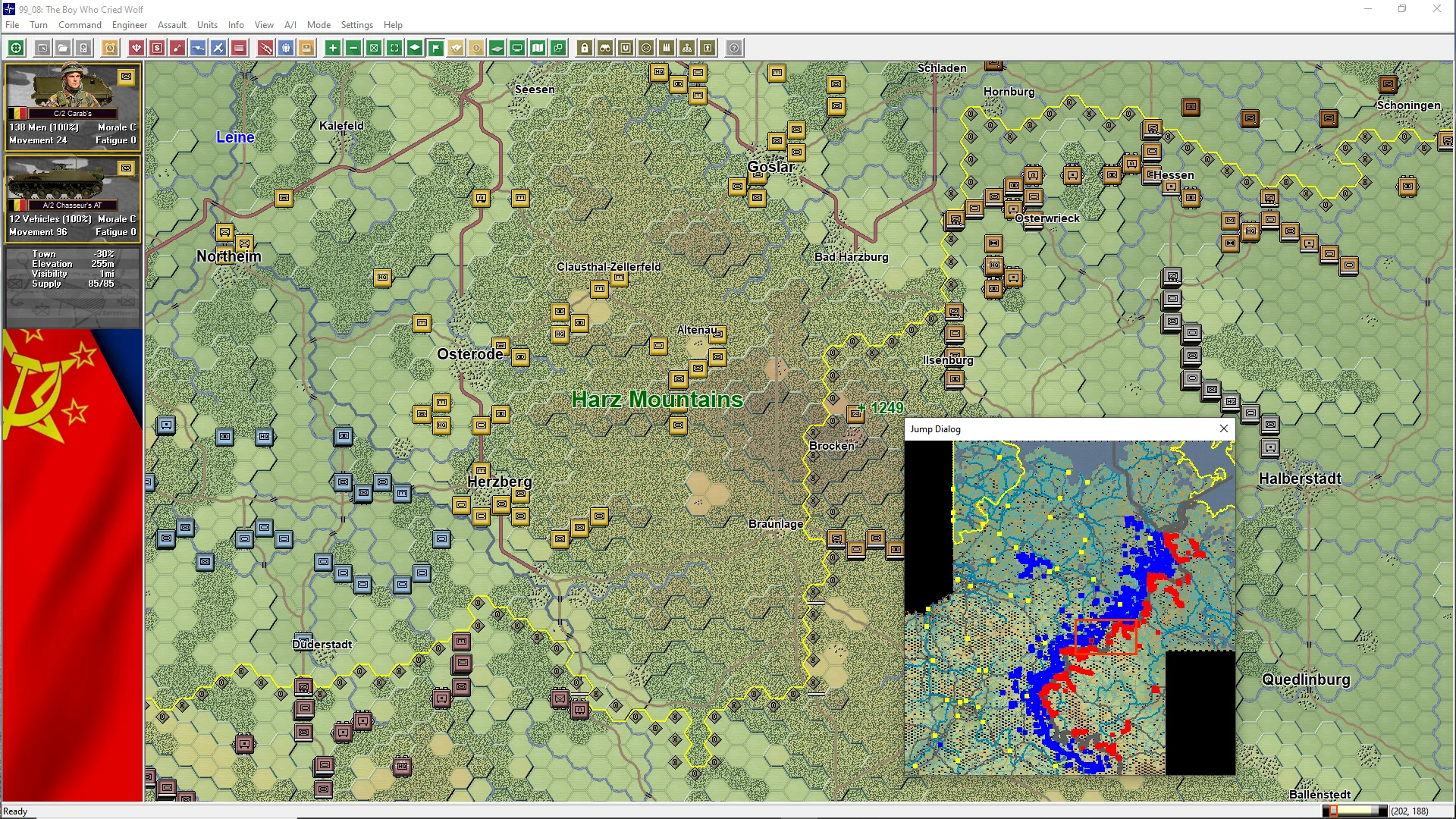Click the grey question mark help icon
Viewport: 1456px width, 819px height.
734,49
